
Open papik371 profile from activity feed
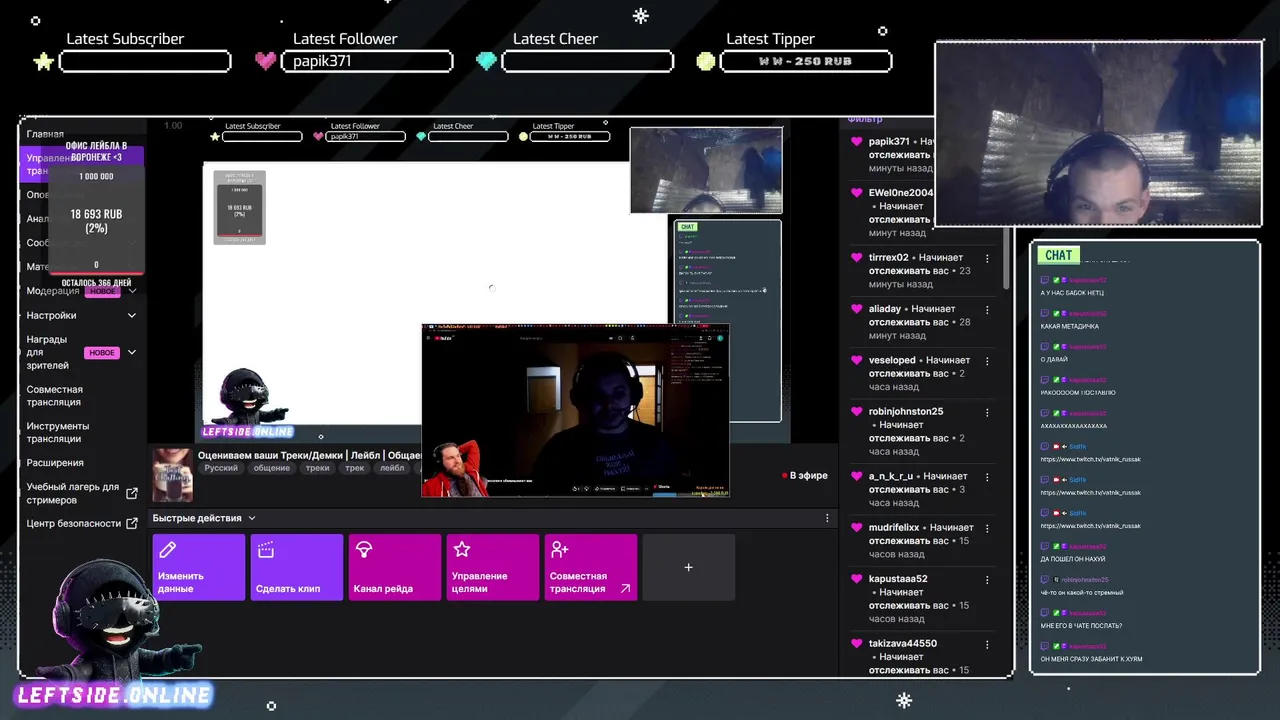coord(889,142)
